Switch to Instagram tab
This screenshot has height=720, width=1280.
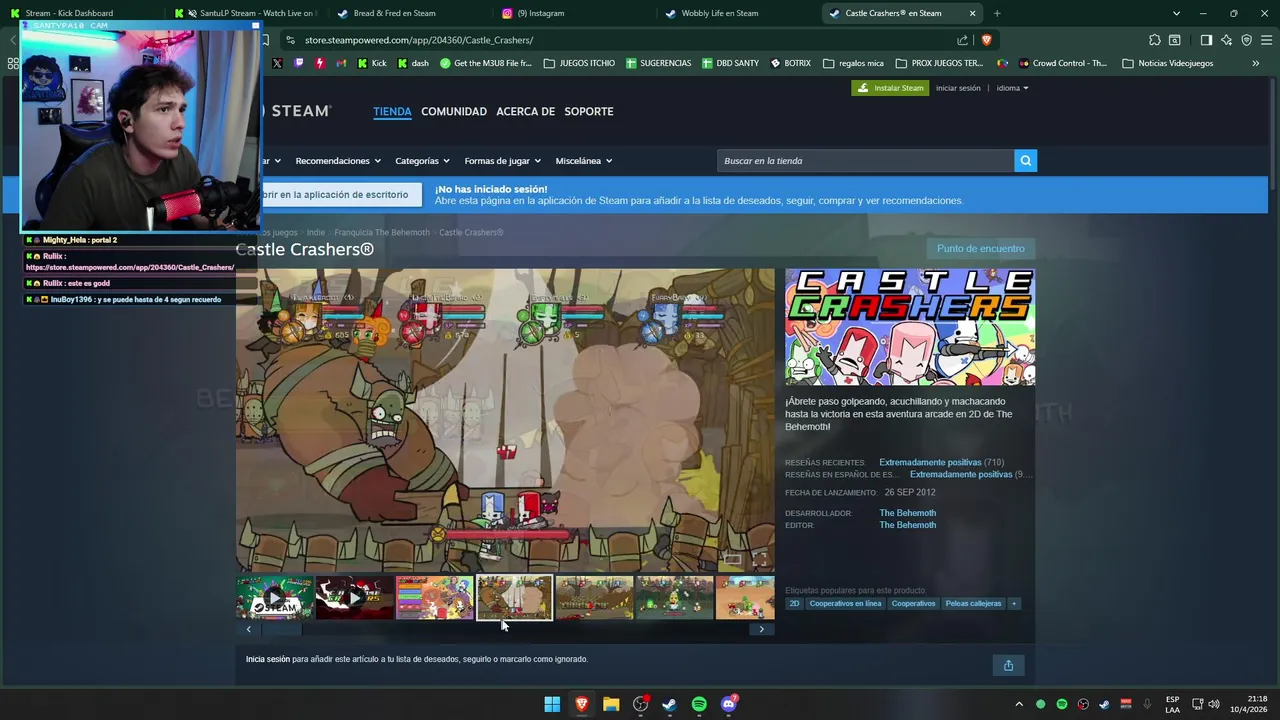[574, 13]
